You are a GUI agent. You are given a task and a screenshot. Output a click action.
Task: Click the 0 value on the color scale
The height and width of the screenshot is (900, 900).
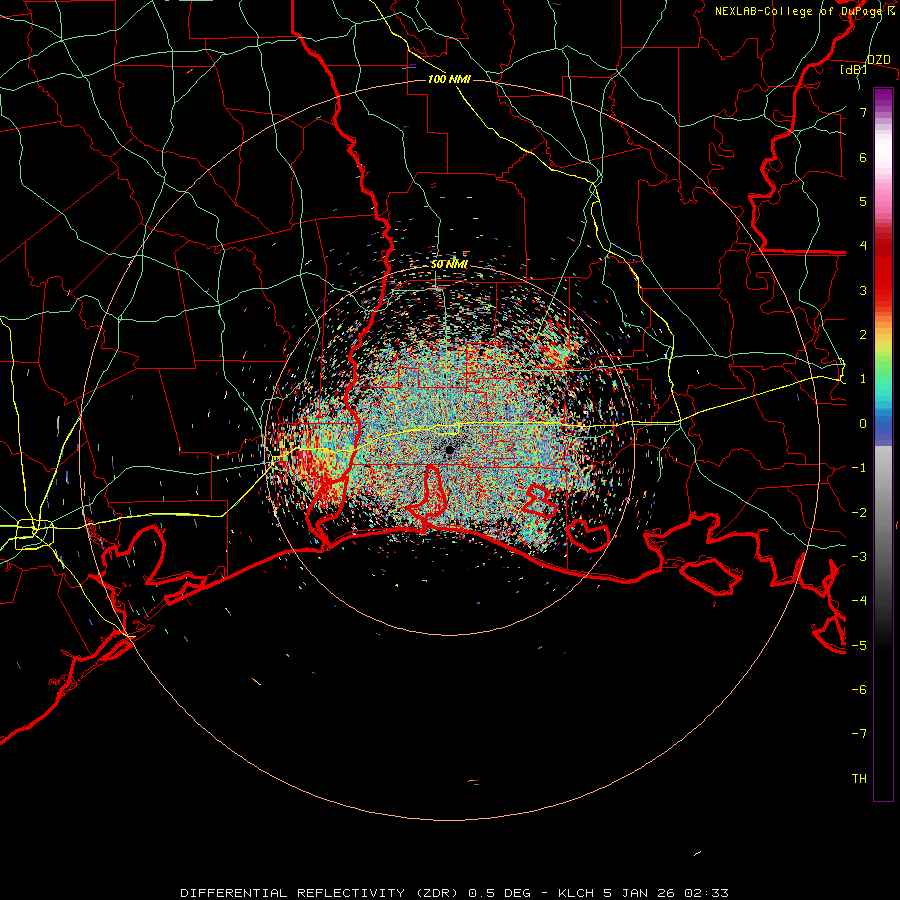click(863, 424)
